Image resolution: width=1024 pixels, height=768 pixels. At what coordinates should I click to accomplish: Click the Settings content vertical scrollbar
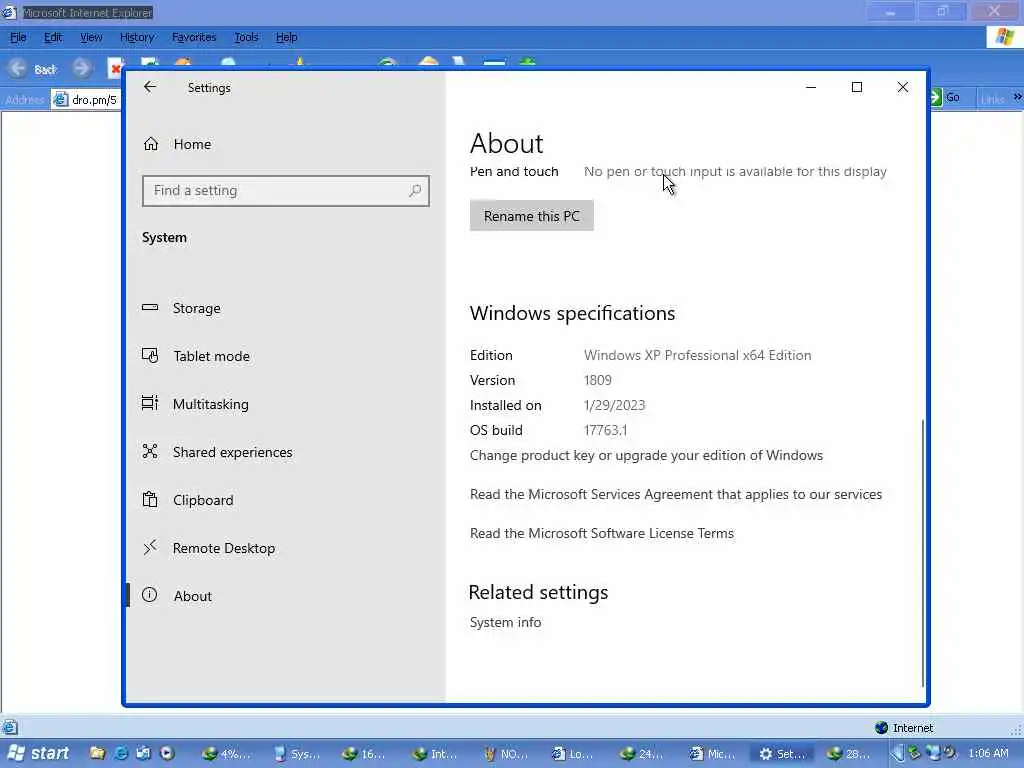pyautogui.click(x=922, y=552)
